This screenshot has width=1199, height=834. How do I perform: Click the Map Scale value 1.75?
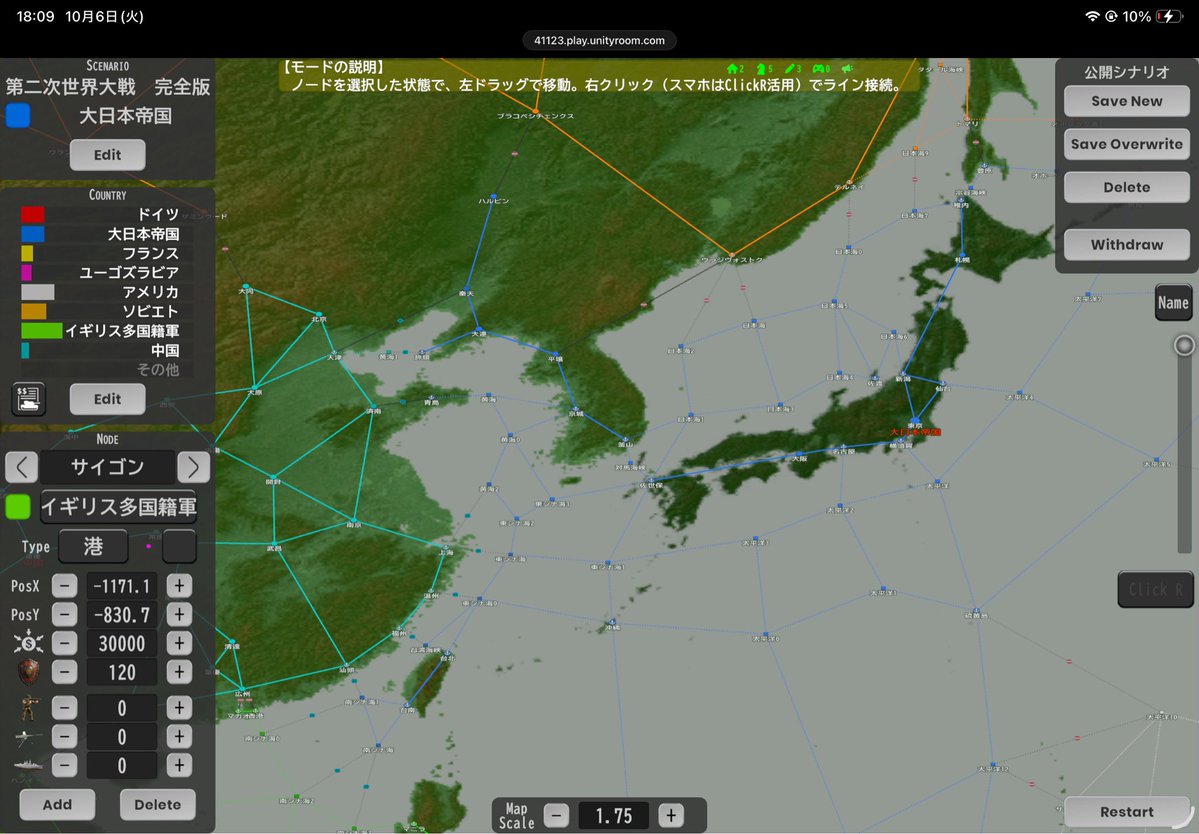point(614,816)
